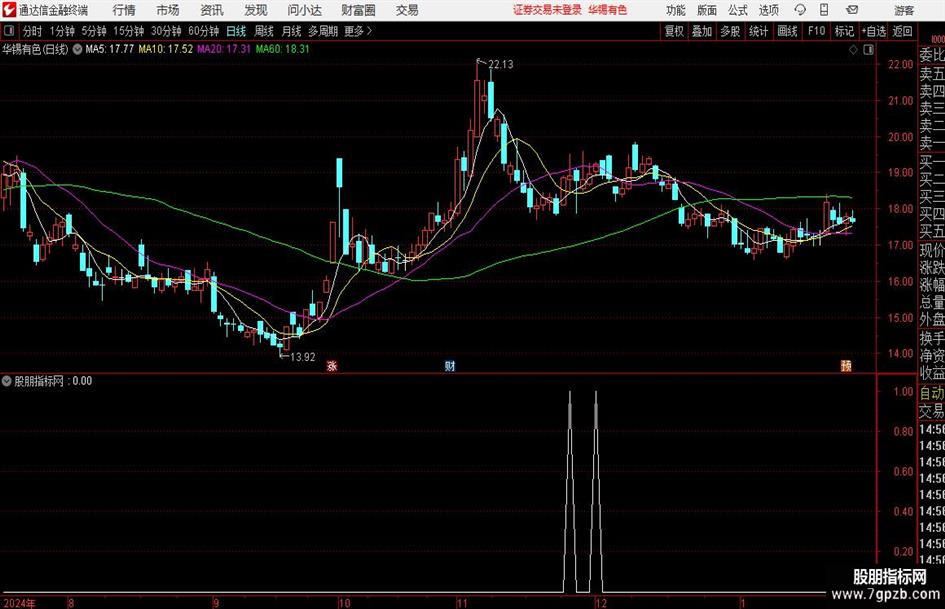
Task: Click the orange 预 event marker
Action: click(846, 366)
